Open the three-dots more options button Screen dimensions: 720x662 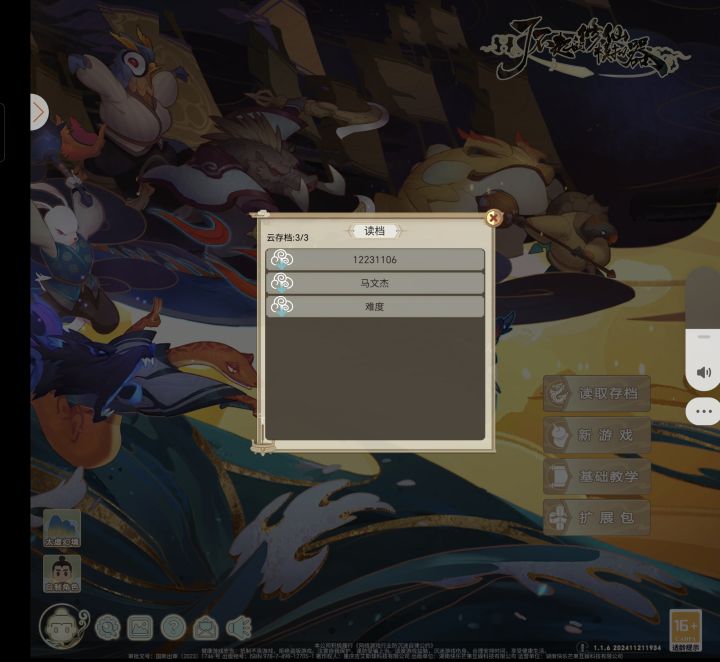tap(703, 411)
